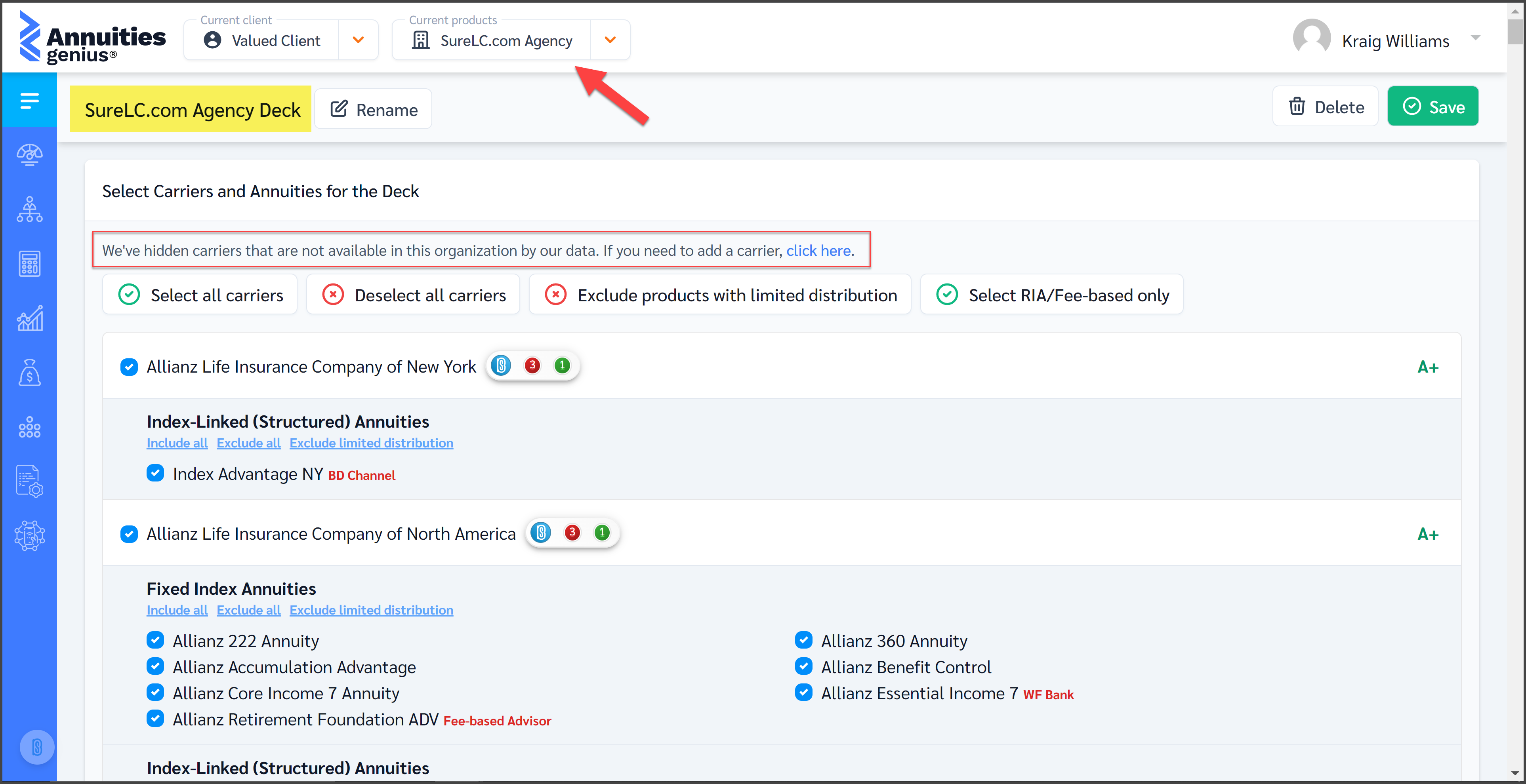Click Exclude products with limited distribution
1526x784 pixels.
tap(720, 294)
